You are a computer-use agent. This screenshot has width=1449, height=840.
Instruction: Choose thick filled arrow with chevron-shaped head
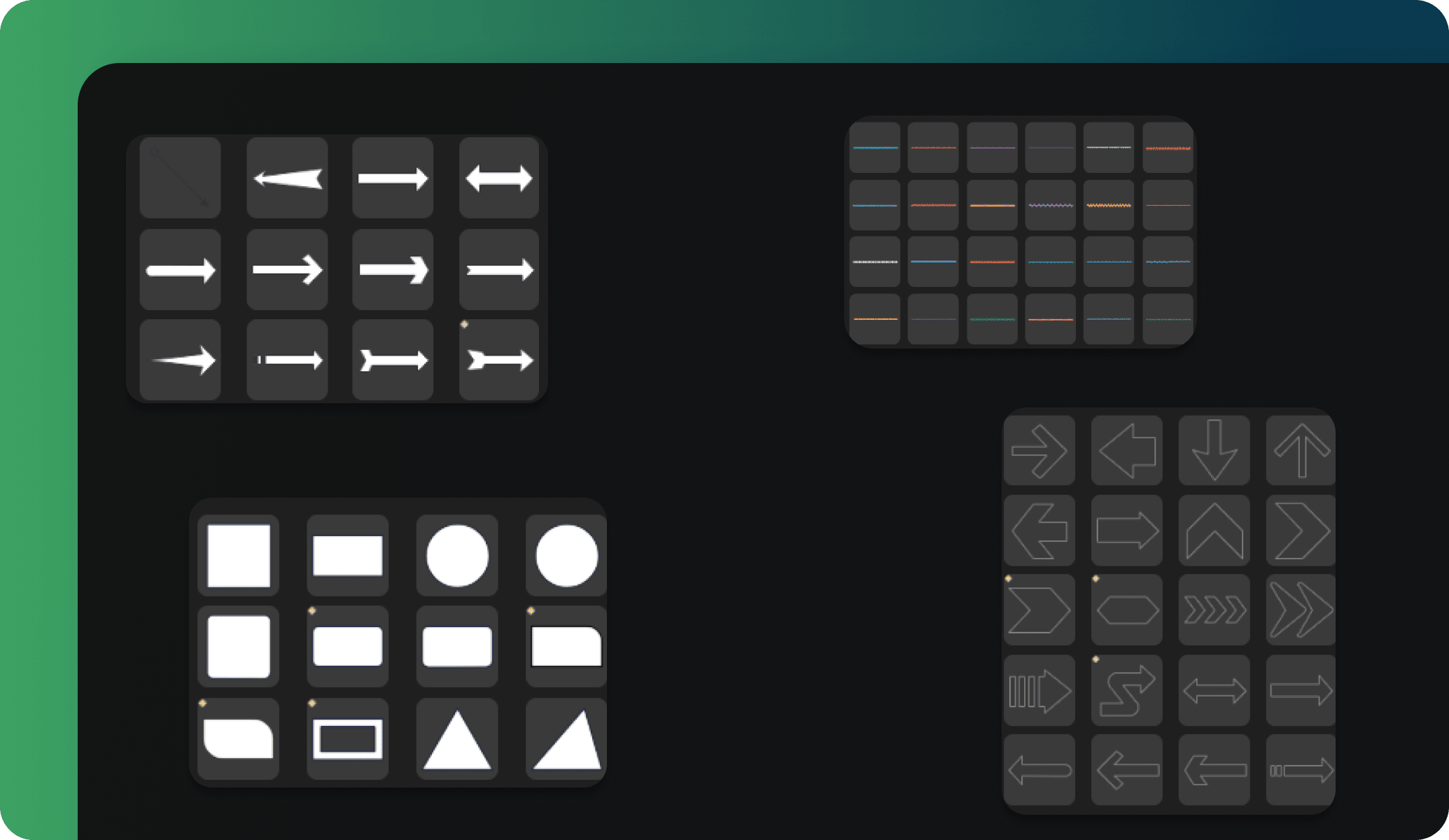(393, 269)
